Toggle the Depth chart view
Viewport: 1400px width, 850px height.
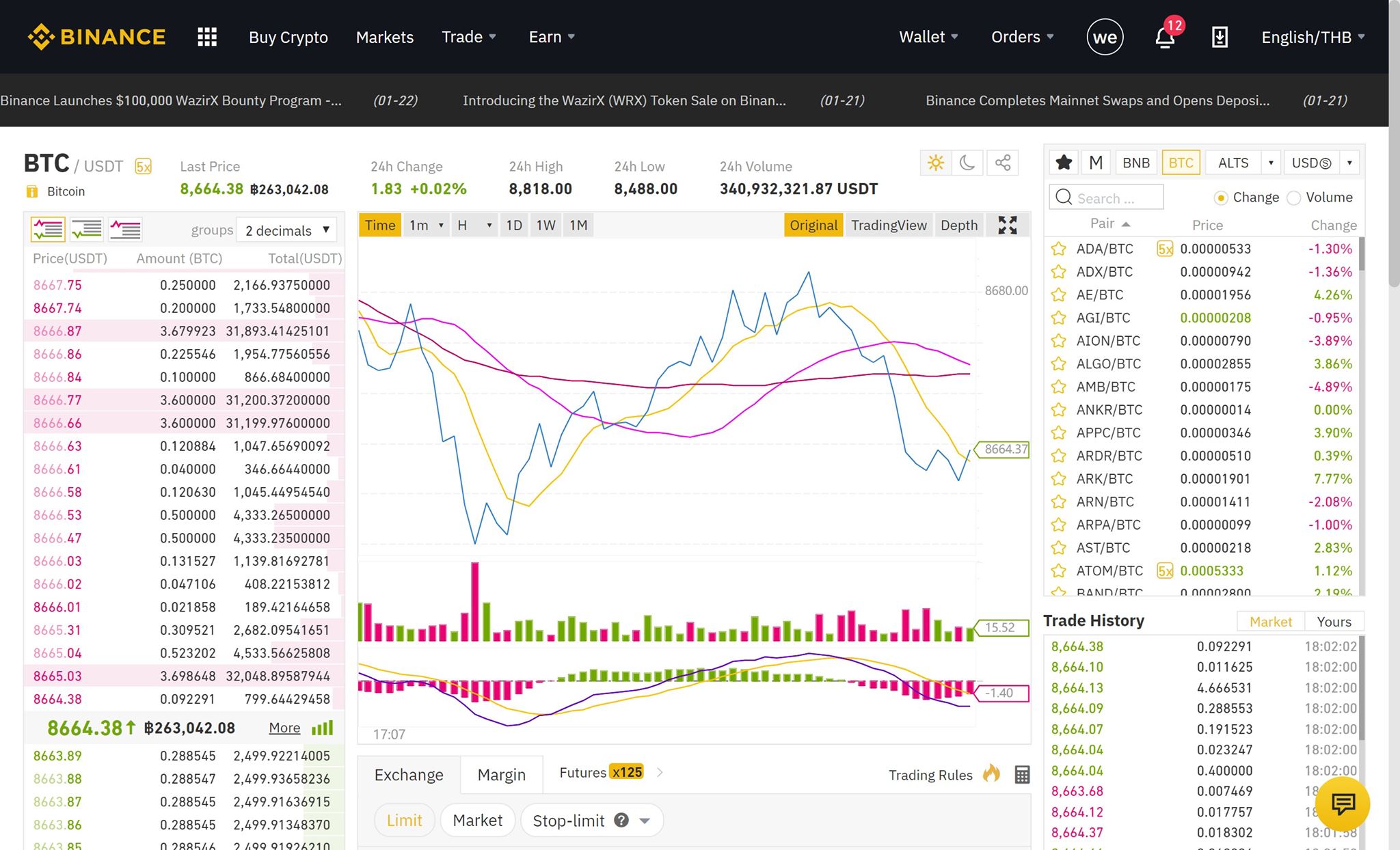point(959,225)
